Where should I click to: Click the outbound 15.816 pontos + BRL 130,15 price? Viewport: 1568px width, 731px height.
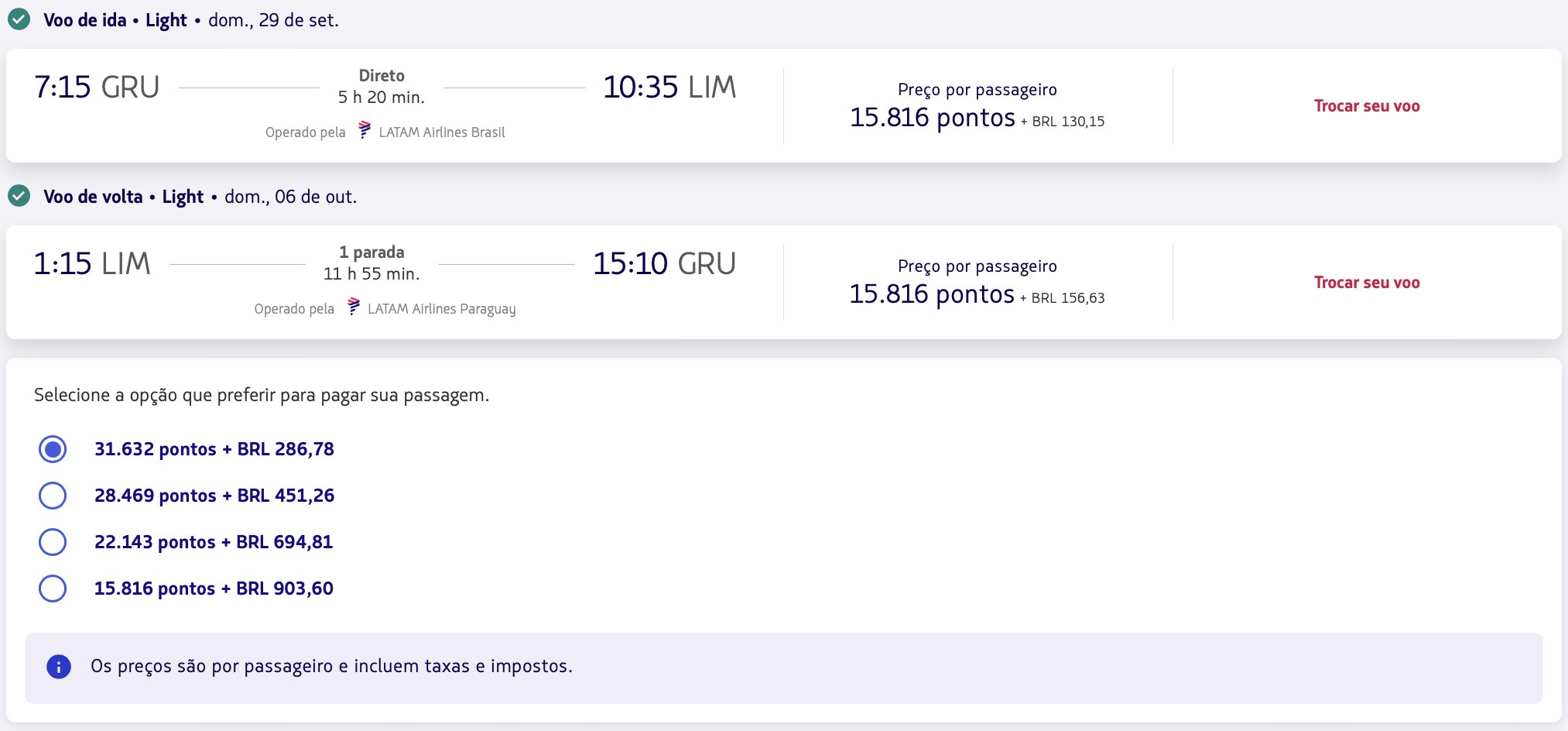click(x=977, y=118)
